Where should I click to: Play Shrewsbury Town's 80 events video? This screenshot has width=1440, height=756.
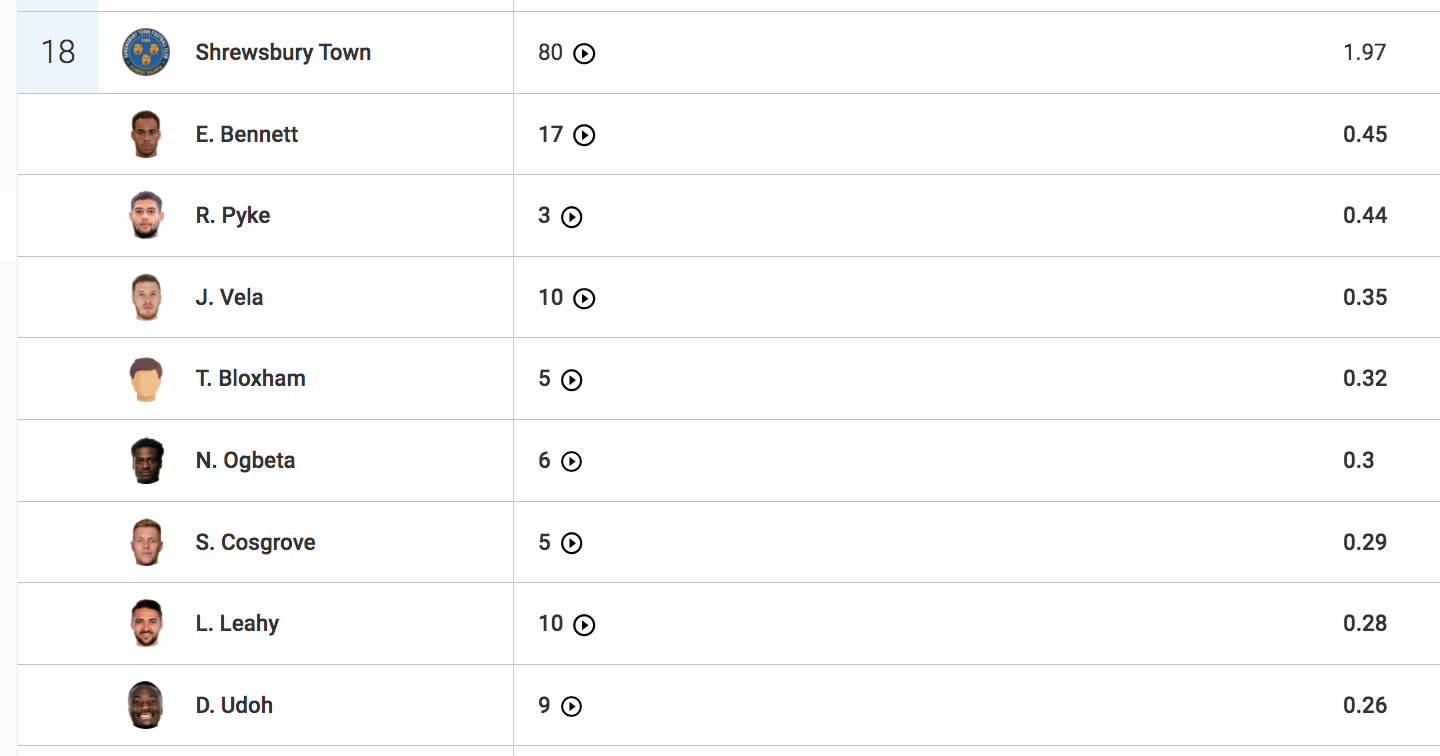point(584,54)
